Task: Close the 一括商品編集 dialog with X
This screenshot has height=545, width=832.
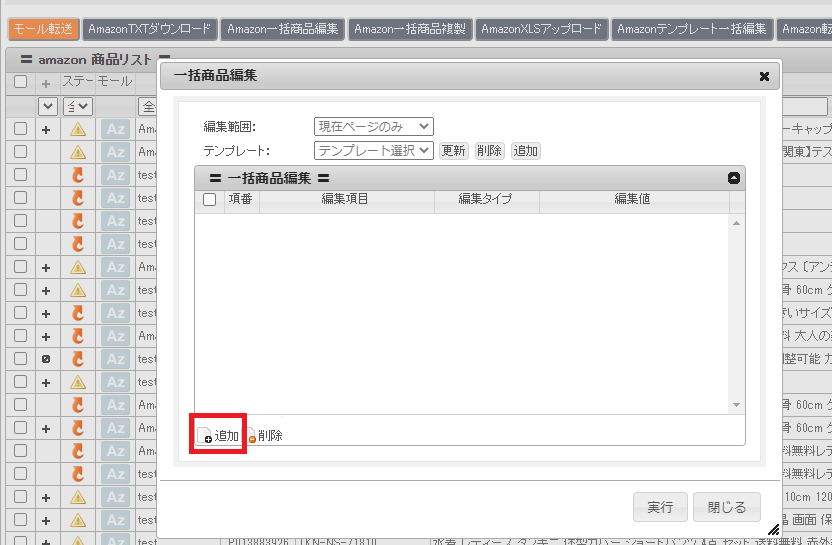Action: click(764, 76)
